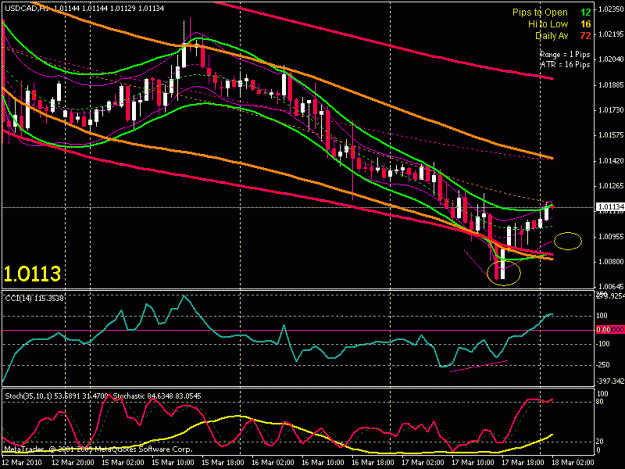The image size is (625, 469).
Task: Click the '16 Mar 10:00' time axis label
Action: 323,463
